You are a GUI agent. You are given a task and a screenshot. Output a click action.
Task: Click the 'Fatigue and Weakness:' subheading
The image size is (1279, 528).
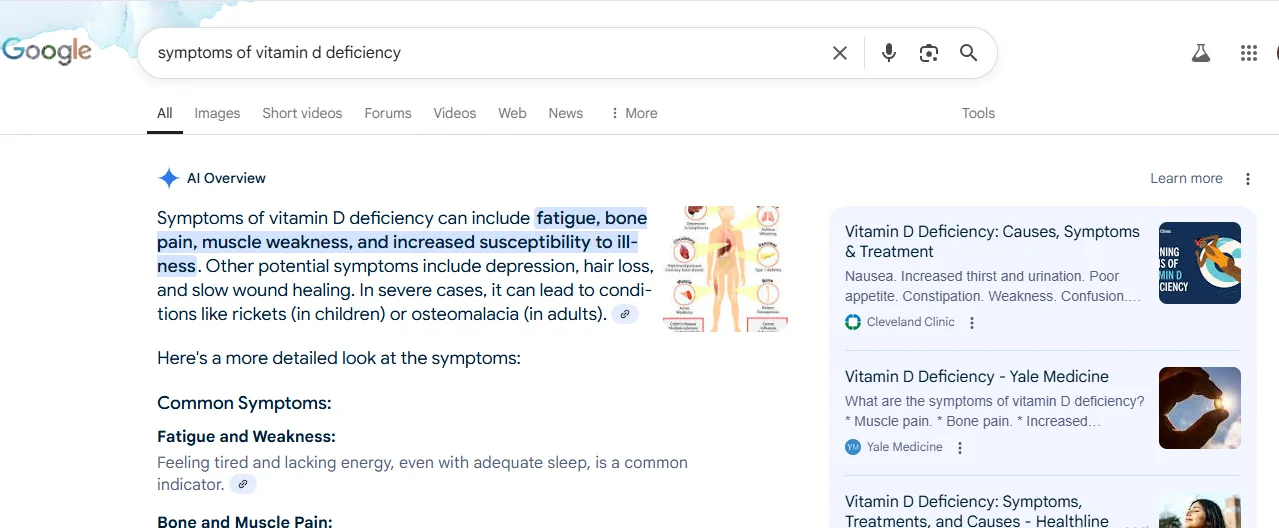coord(246,436)
